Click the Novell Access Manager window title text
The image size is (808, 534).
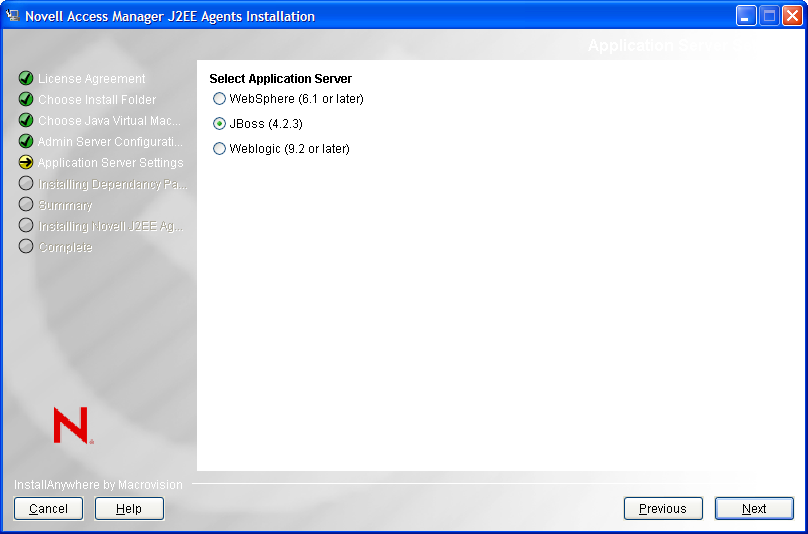170,16
